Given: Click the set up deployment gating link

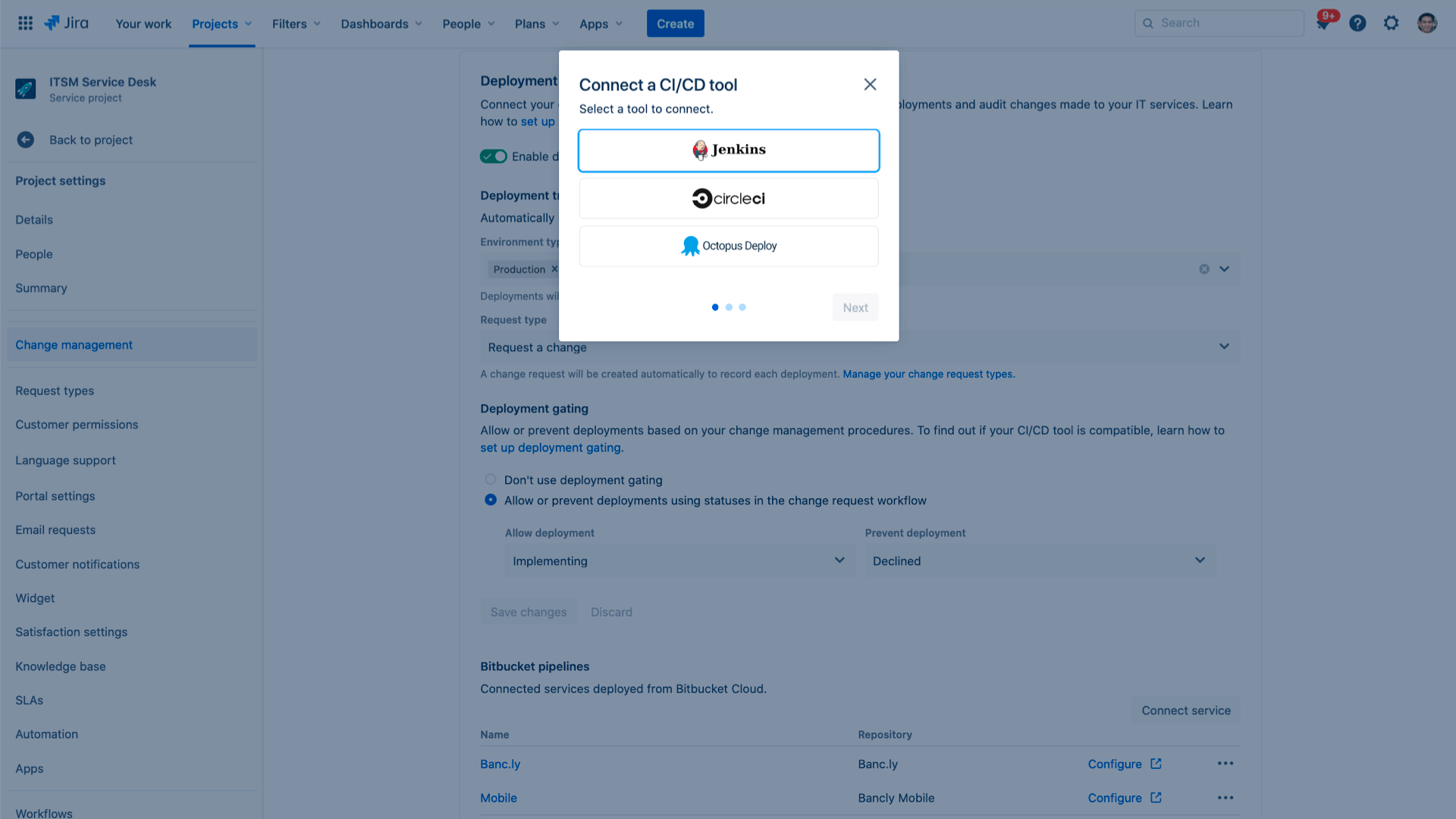Looking at the screenshot, I should point(550,447).
